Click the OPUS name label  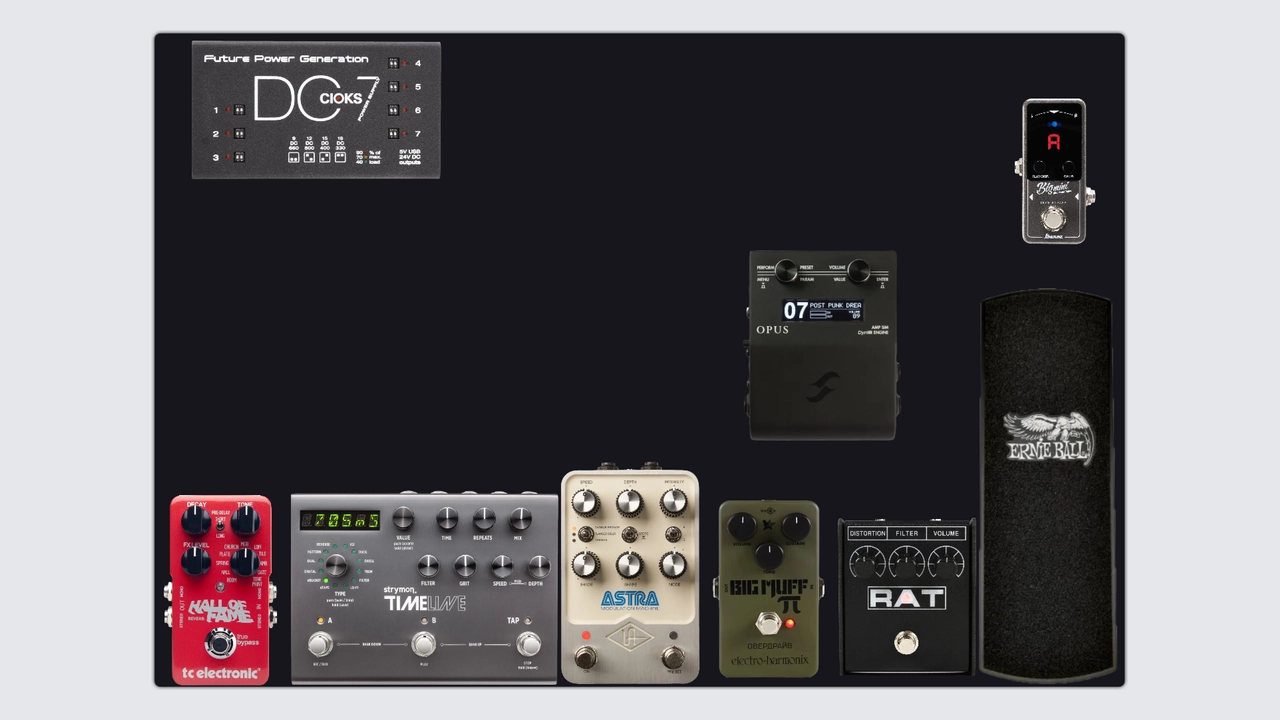click(772, 330)
